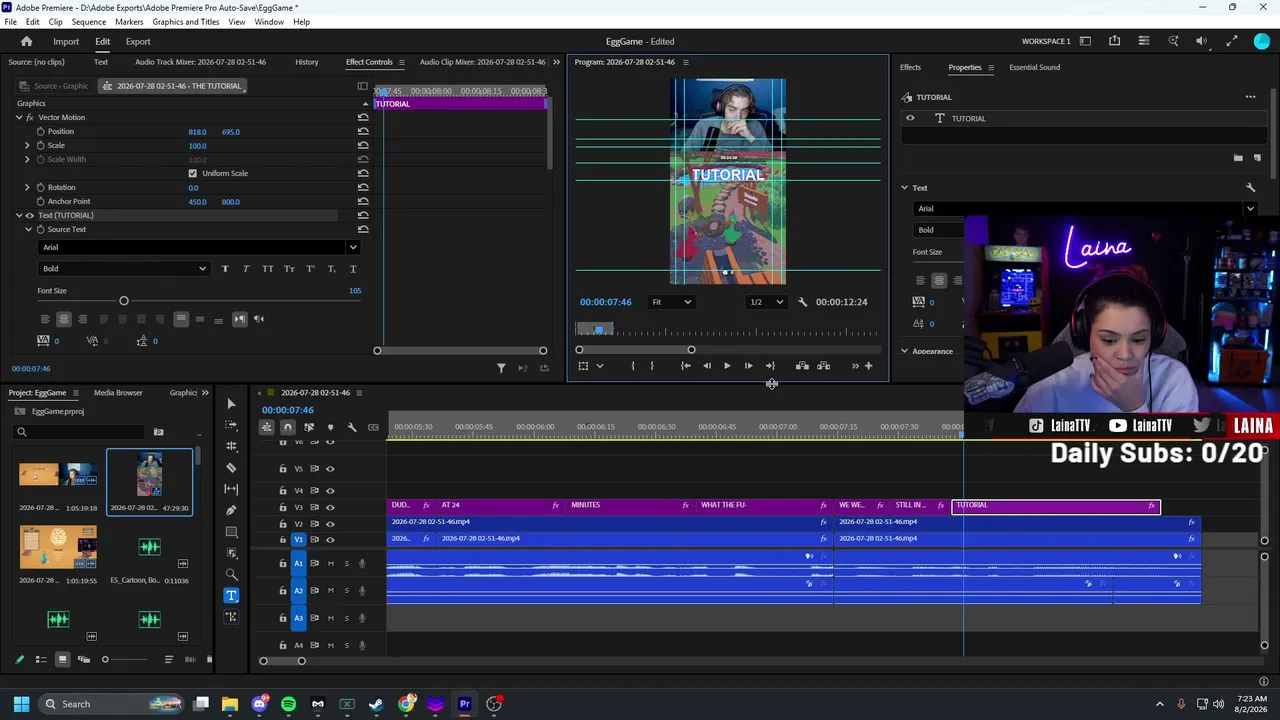Open the Media Browser tab
1280x720 pixels.
(118, 393)
